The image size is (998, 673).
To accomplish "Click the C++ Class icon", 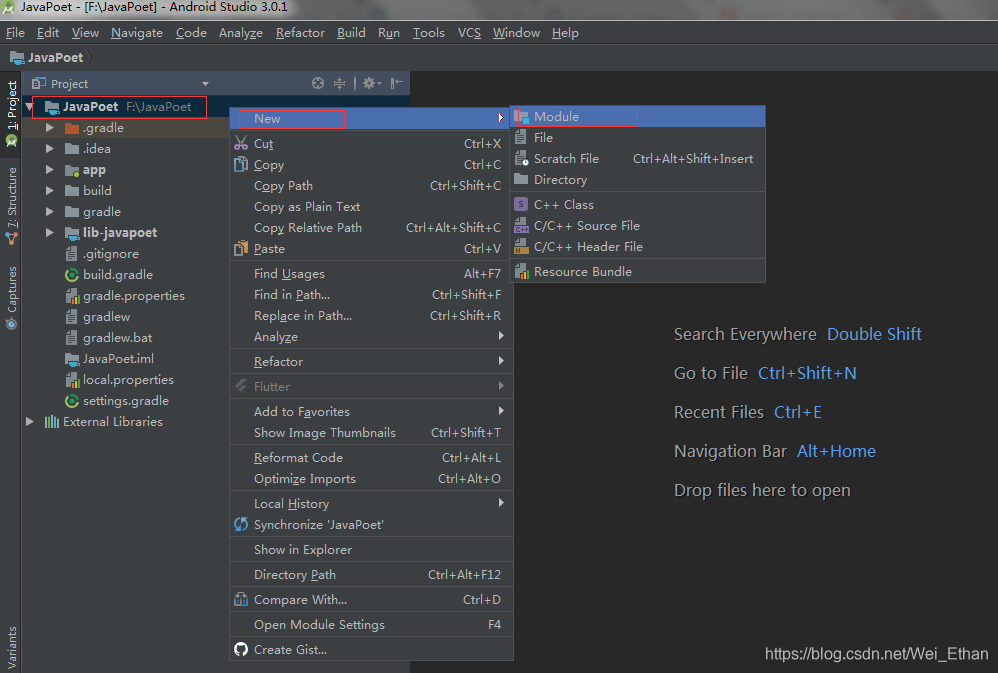I will (x=521, y=204).
